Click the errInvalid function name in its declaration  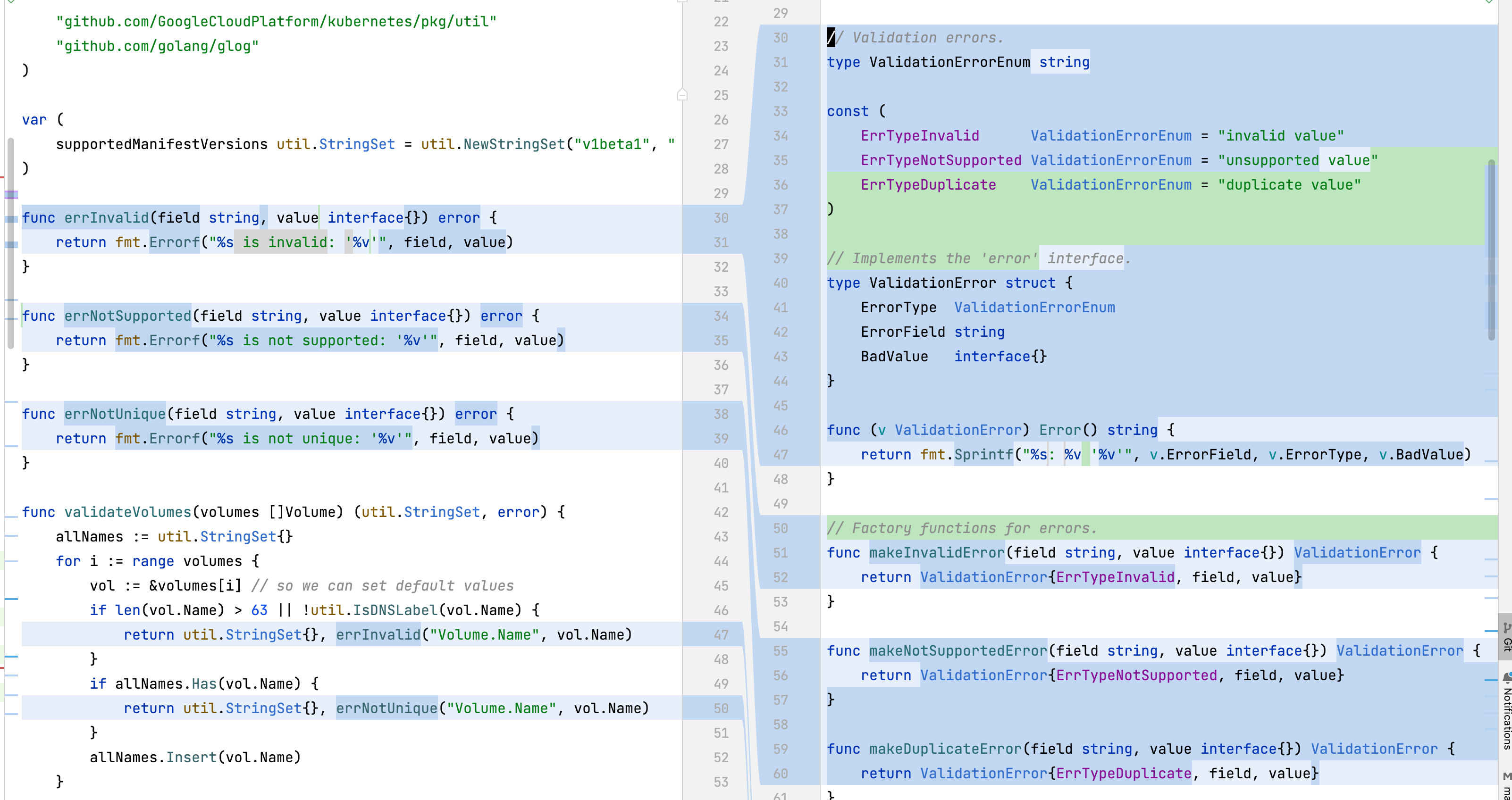[106, 217]
